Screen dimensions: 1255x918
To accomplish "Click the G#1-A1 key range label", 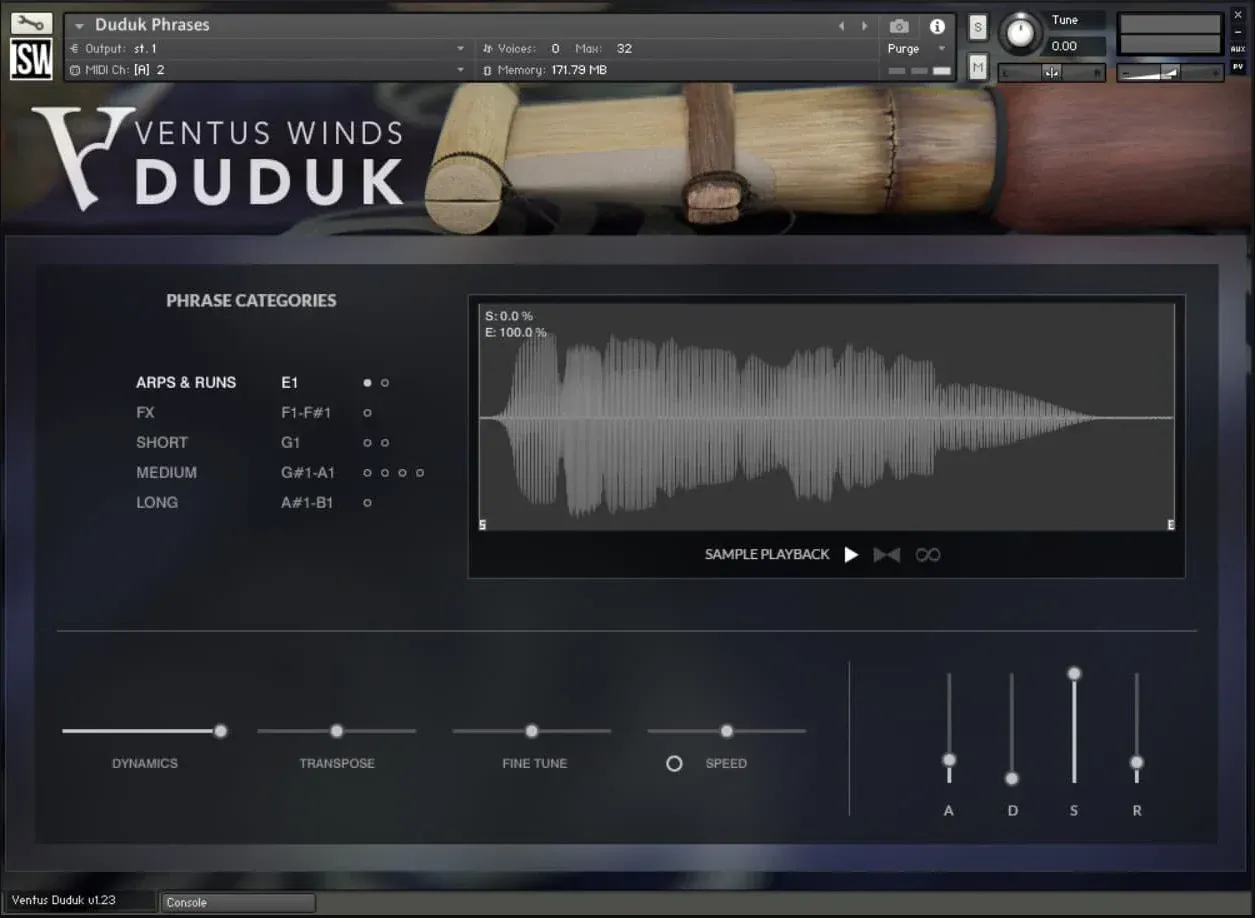I will pyautogui.click(x=308, y=472).
